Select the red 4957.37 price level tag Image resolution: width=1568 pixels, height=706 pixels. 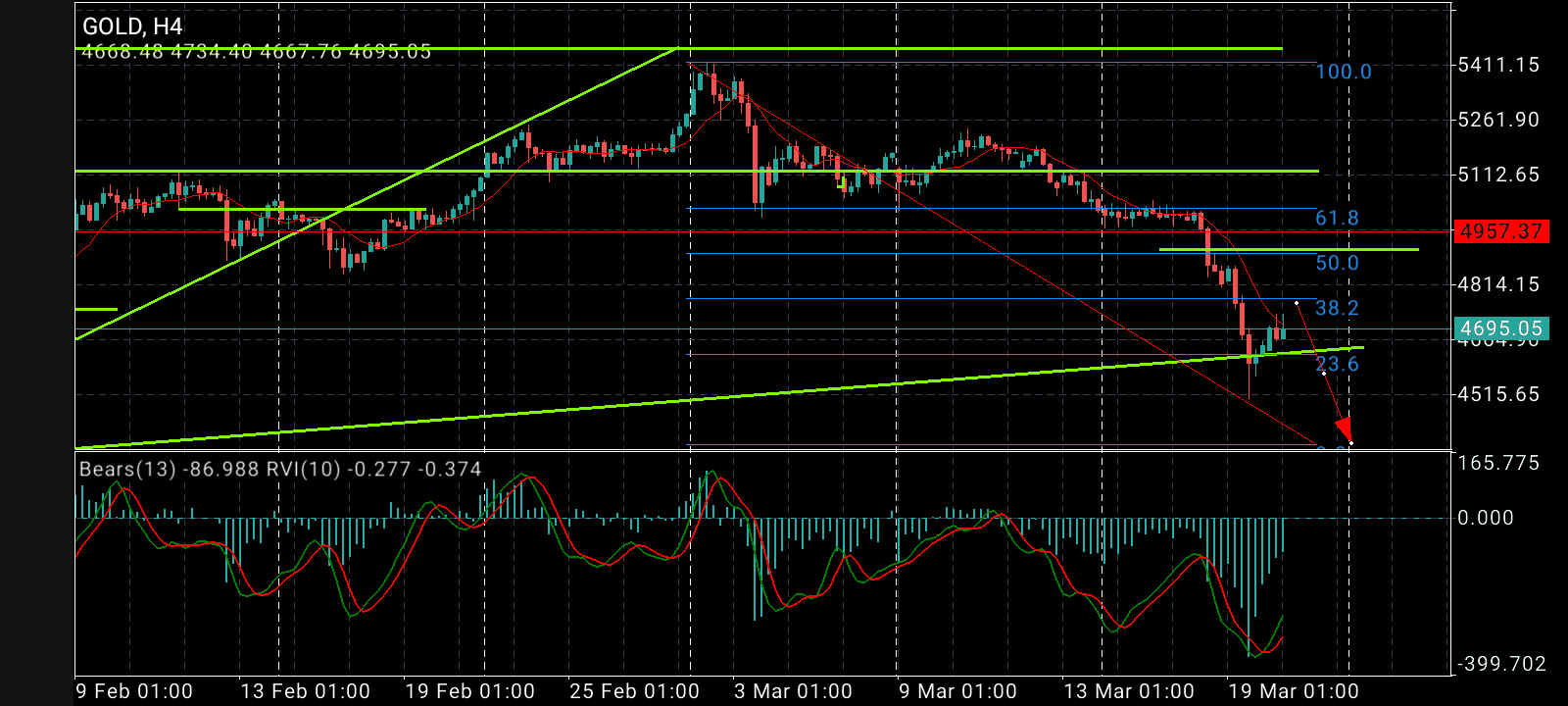point(1500,231)
